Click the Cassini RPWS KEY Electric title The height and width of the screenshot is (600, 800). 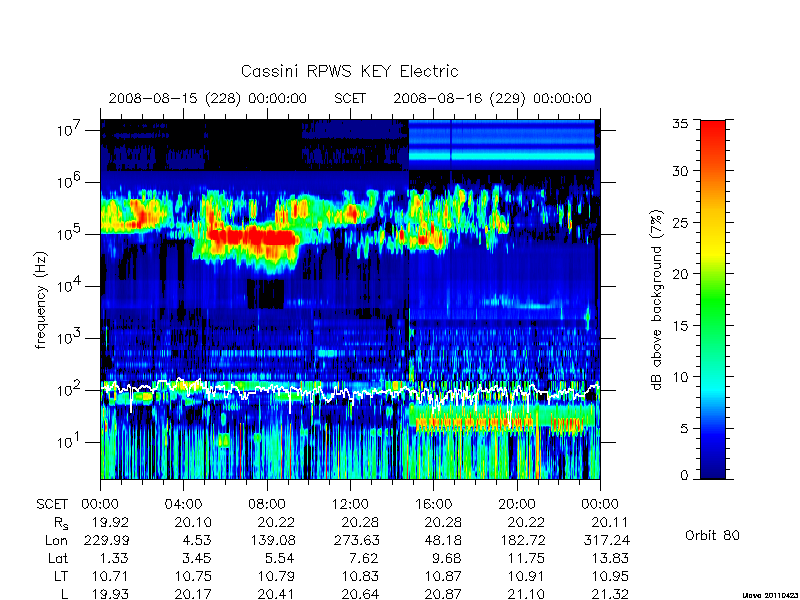point(349,71)
